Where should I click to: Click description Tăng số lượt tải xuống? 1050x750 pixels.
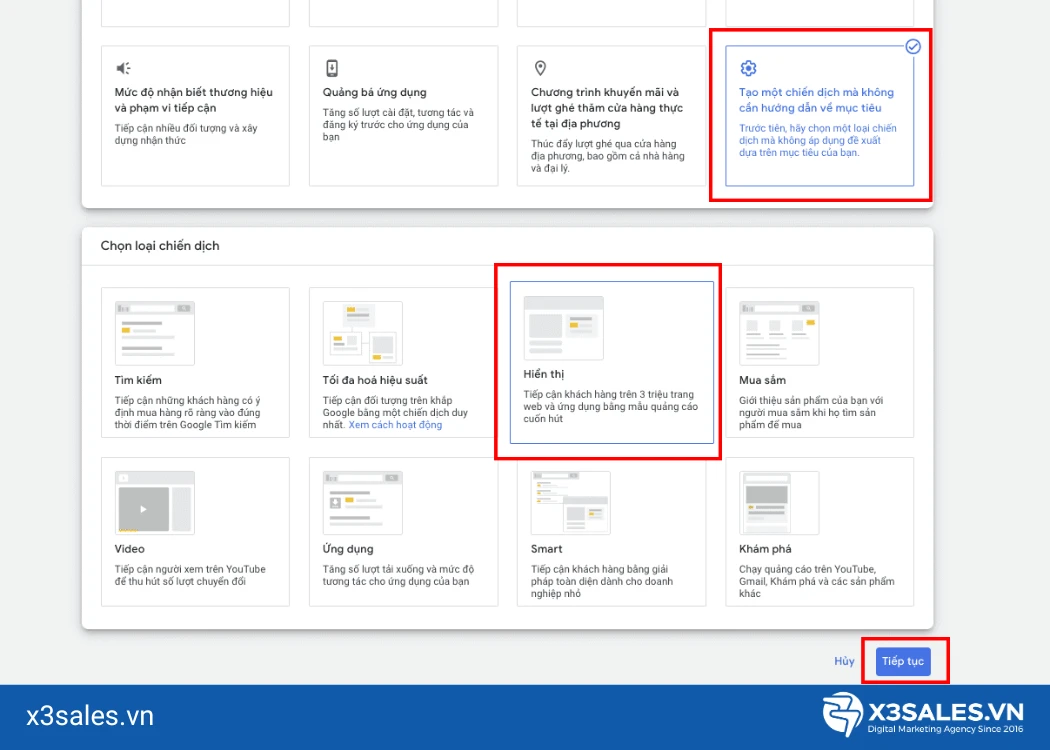pyautogui.click(x=398, y=575)
